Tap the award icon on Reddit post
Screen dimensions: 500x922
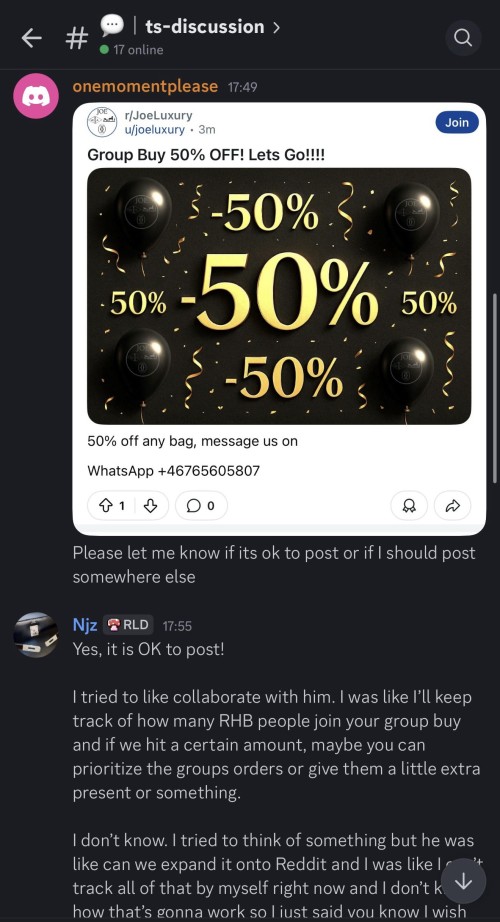click(x=409, y=506)
